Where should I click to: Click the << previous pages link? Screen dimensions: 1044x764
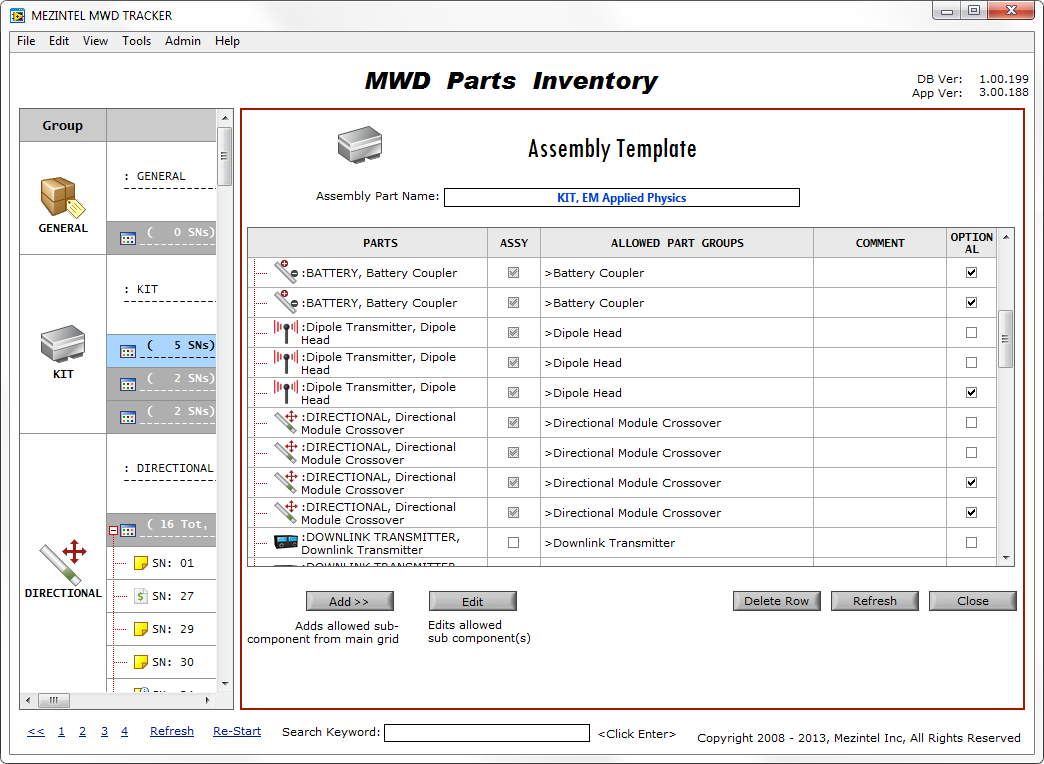36,731
